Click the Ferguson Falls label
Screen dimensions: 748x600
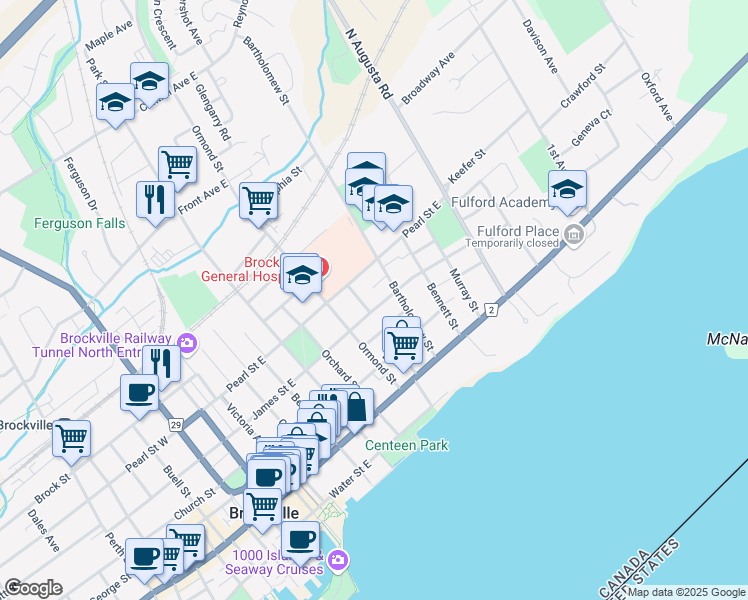click(80, 223)
